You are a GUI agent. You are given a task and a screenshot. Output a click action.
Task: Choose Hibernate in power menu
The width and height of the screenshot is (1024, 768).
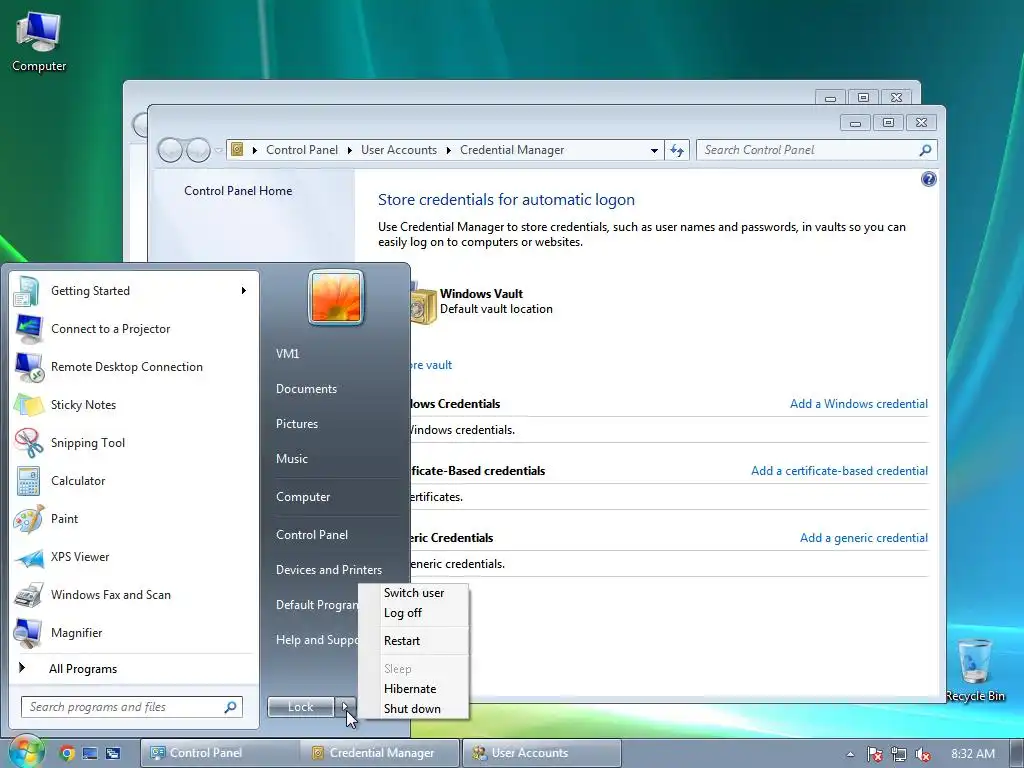[410, 689]
